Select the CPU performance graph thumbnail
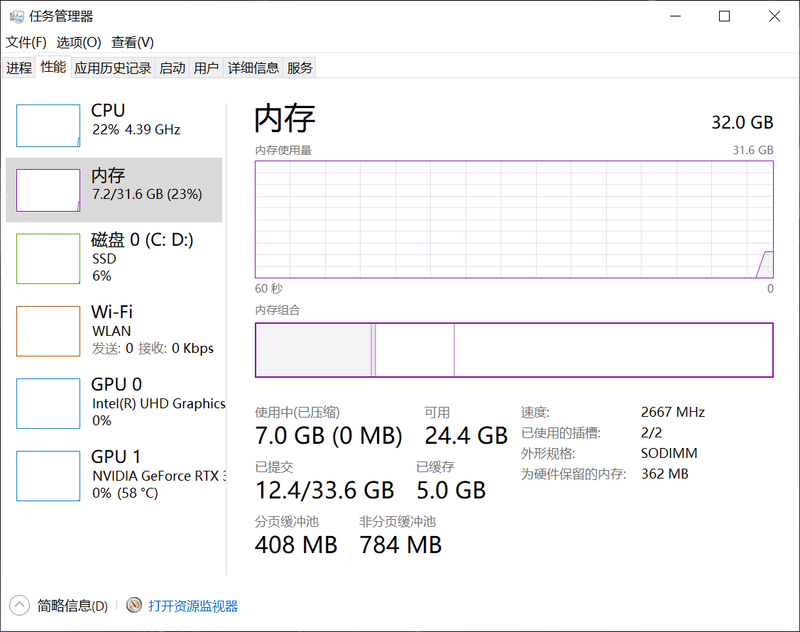The image size is (800, 632). coord(48,125)
